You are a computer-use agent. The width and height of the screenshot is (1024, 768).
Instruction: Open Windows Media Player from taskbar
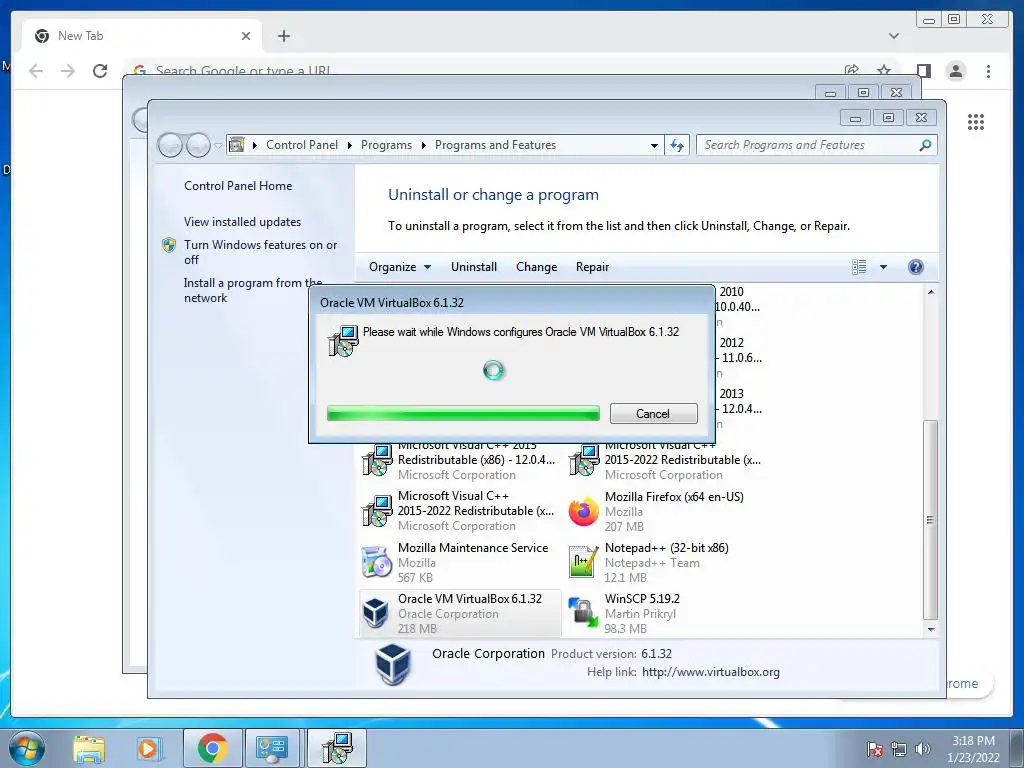tap(148, 748)
